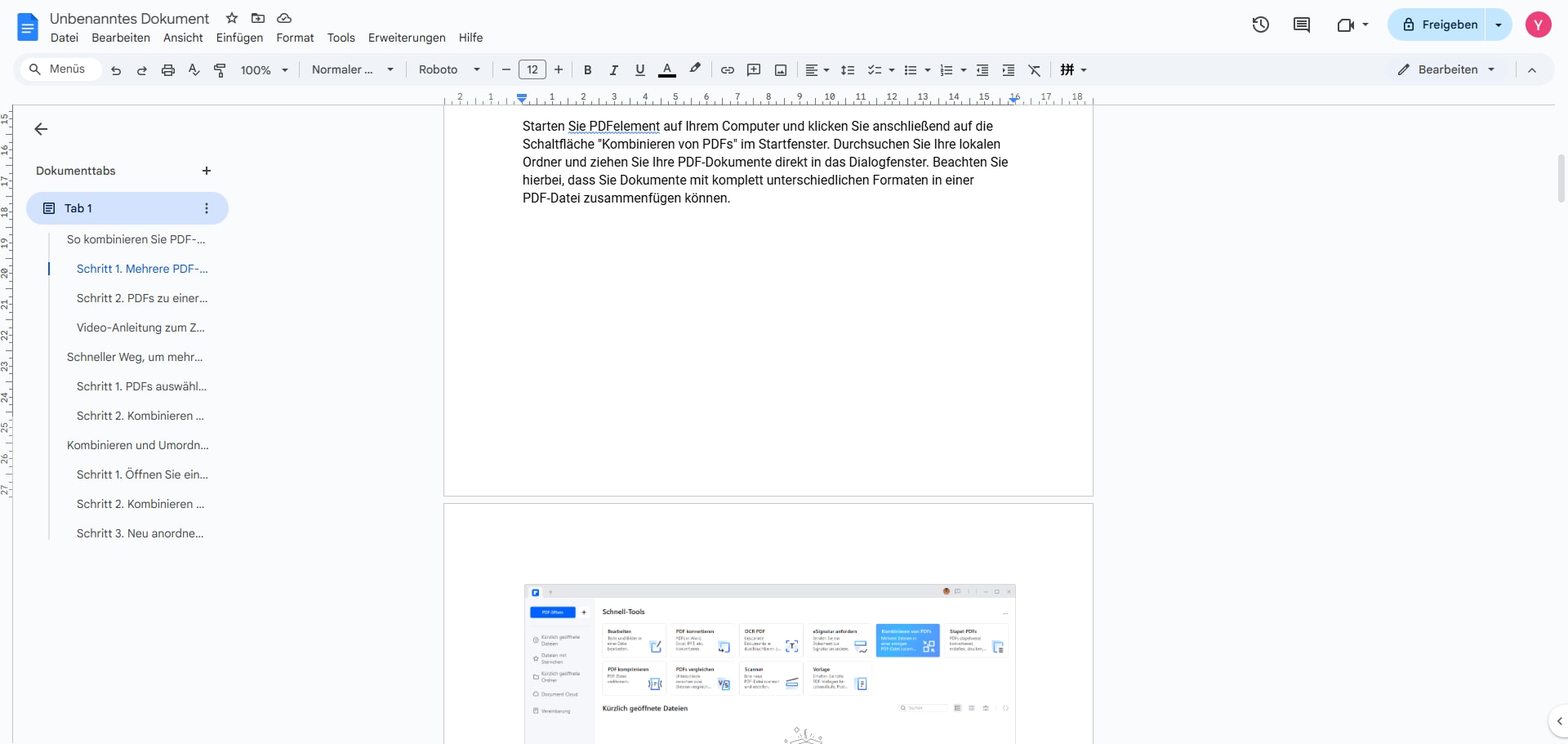Open version history clock icon
The image size is (1568, 744).
(1261, 25)
